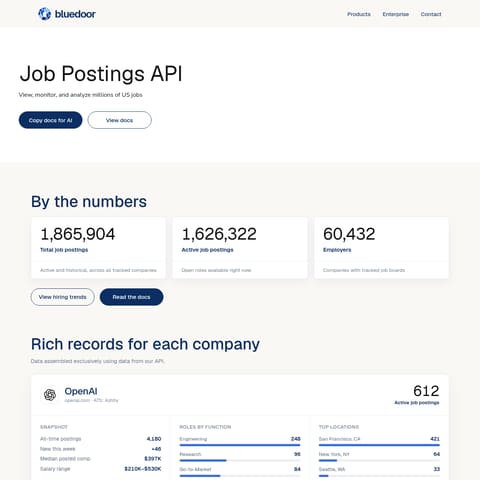
Task: Click the ROLES BY FUNCTION section label
Action: tap(205, 427)
